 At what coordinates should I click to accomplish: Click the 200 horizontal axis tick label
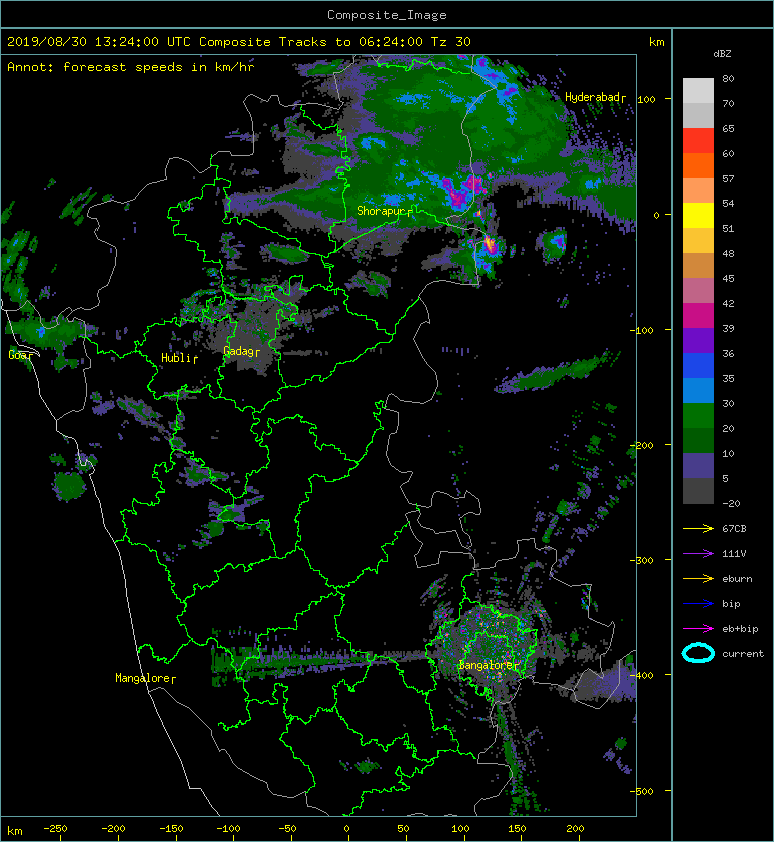tap(575, 829)
